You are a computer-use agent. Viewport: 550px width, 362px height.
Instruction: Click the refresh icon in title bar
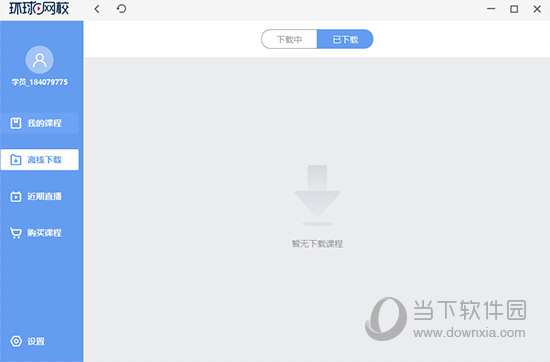coord(121,8)
